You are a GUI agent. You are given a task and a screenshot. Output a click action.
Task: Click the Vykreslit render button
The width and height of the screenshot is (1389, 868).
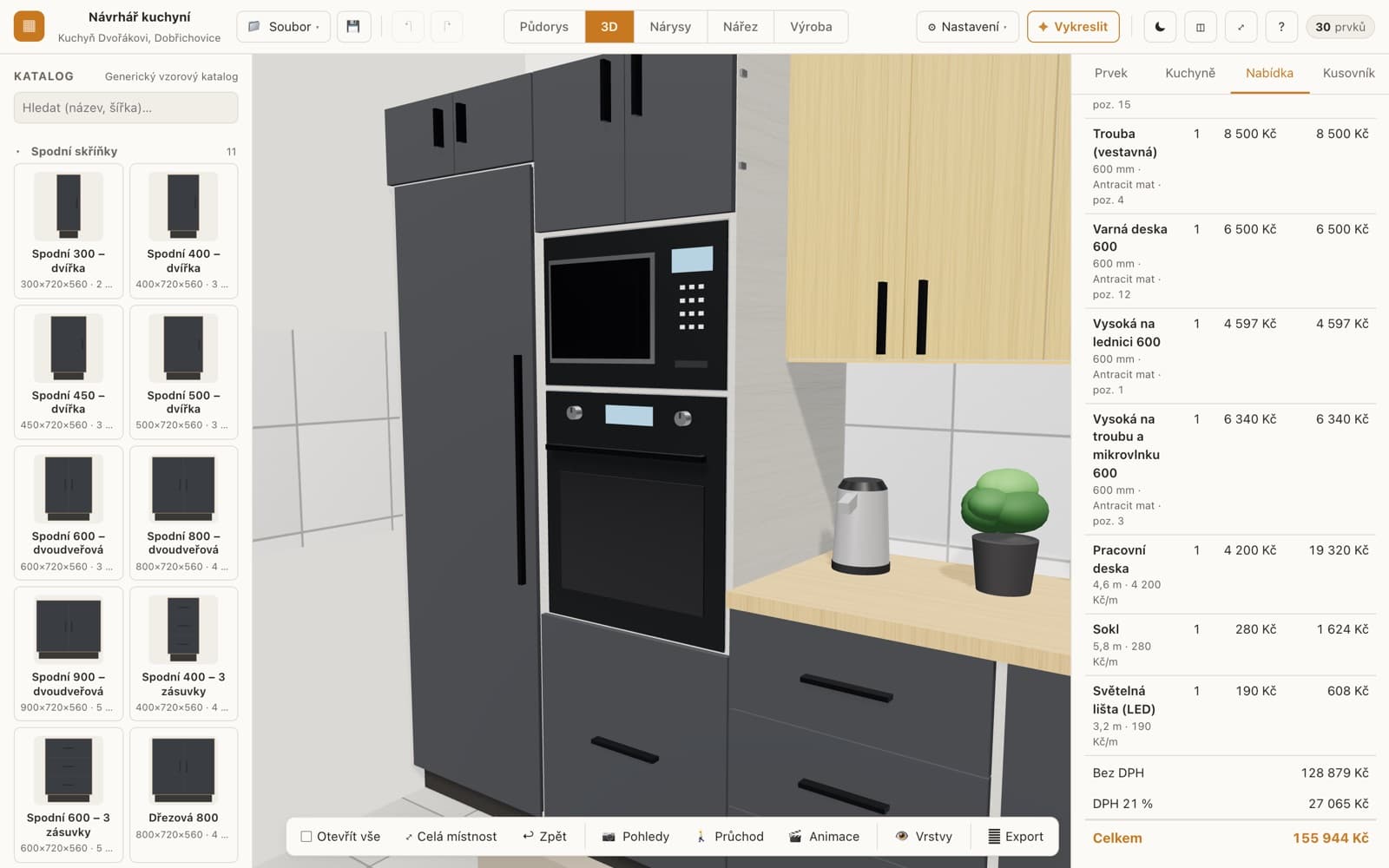1073,27
